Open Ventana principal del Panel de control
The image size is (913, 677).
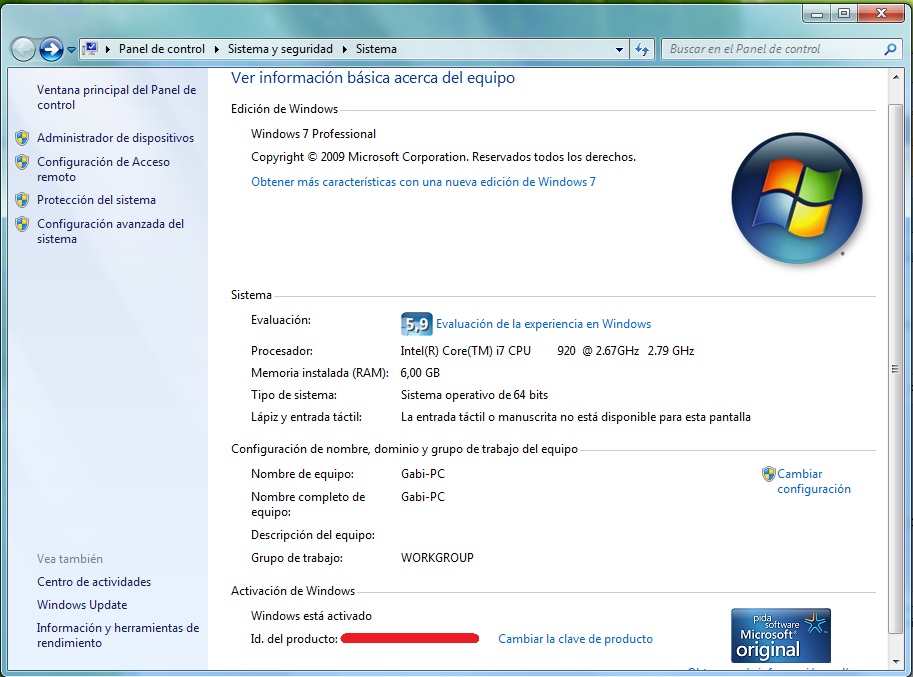tap(116, 97)
